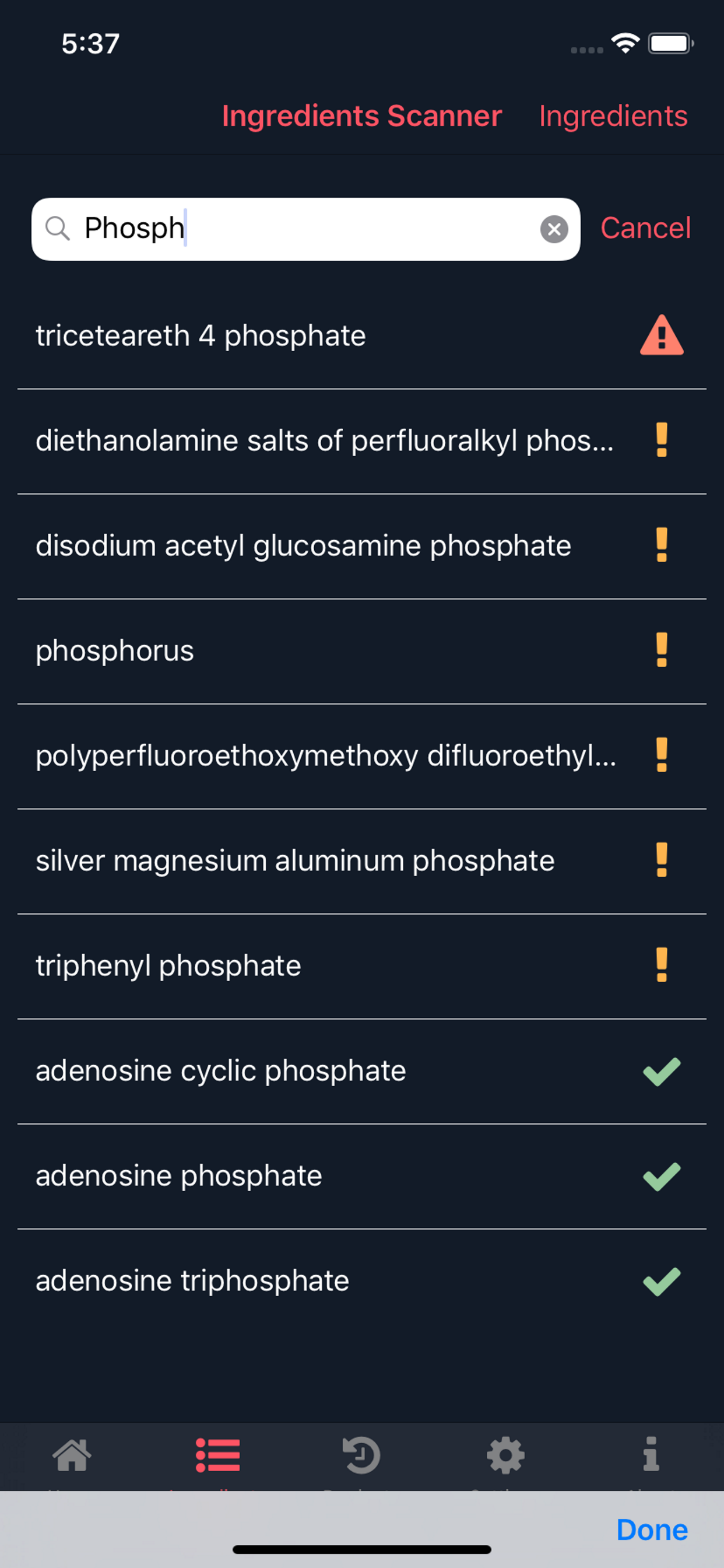Open the polyperfluoroethoxymethoxy difluoroethyl entry
The height and width of the screenshot is (1568, 724).
point(362,756)
